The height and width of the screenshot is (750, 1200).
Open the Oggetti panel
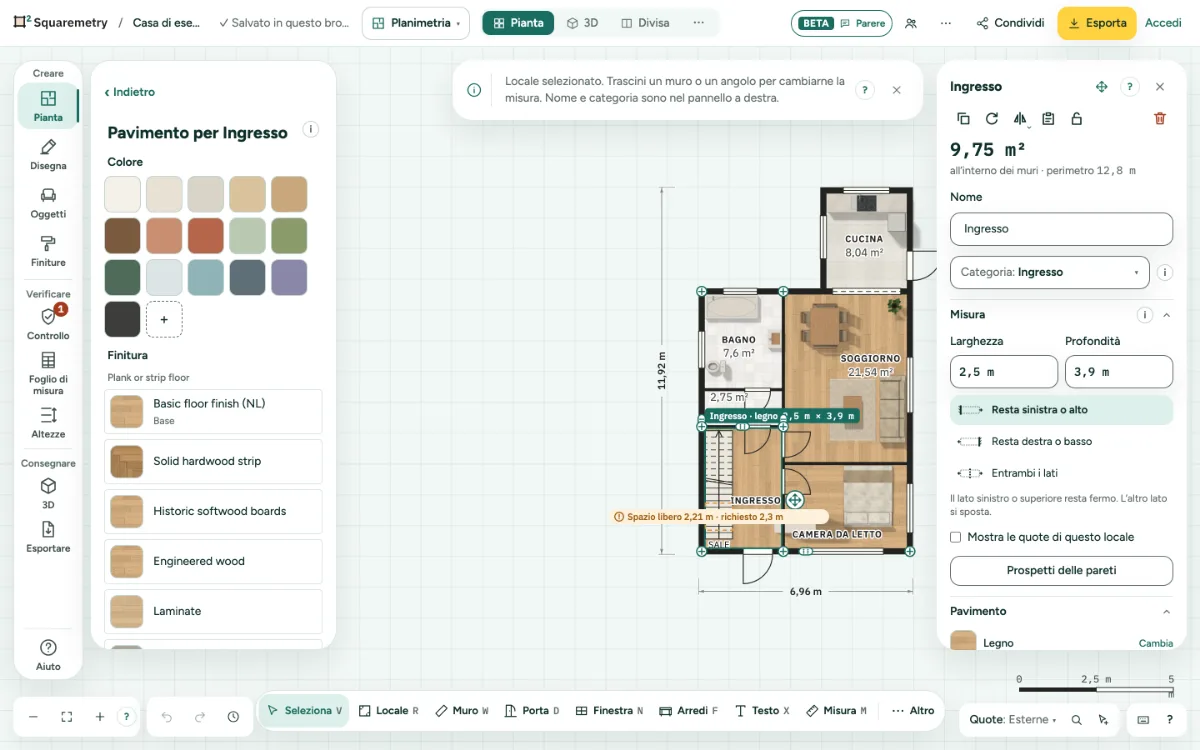pyautogui.click(x=48, y=203)
